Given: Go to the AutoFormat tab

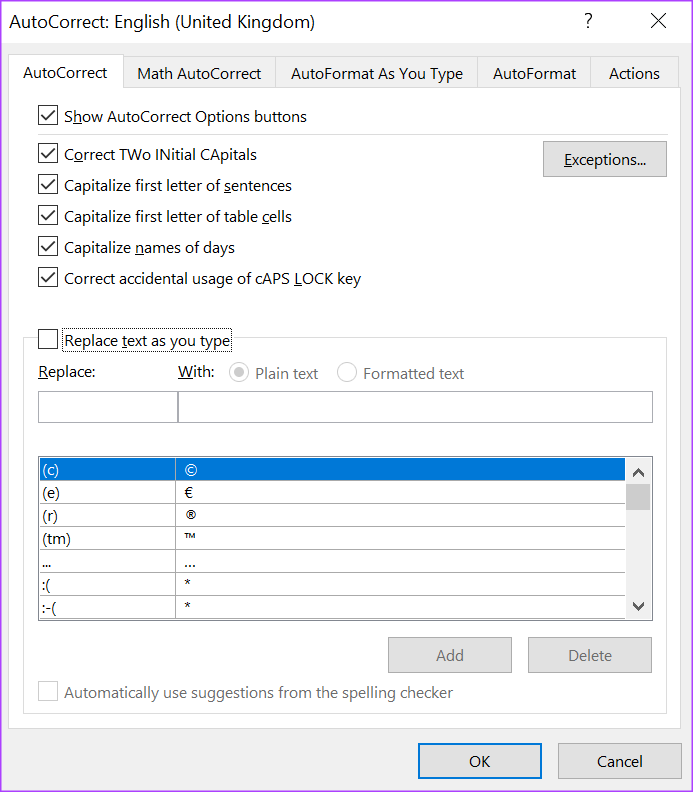Looking at the screenshot, I should [x=534, y=73].
